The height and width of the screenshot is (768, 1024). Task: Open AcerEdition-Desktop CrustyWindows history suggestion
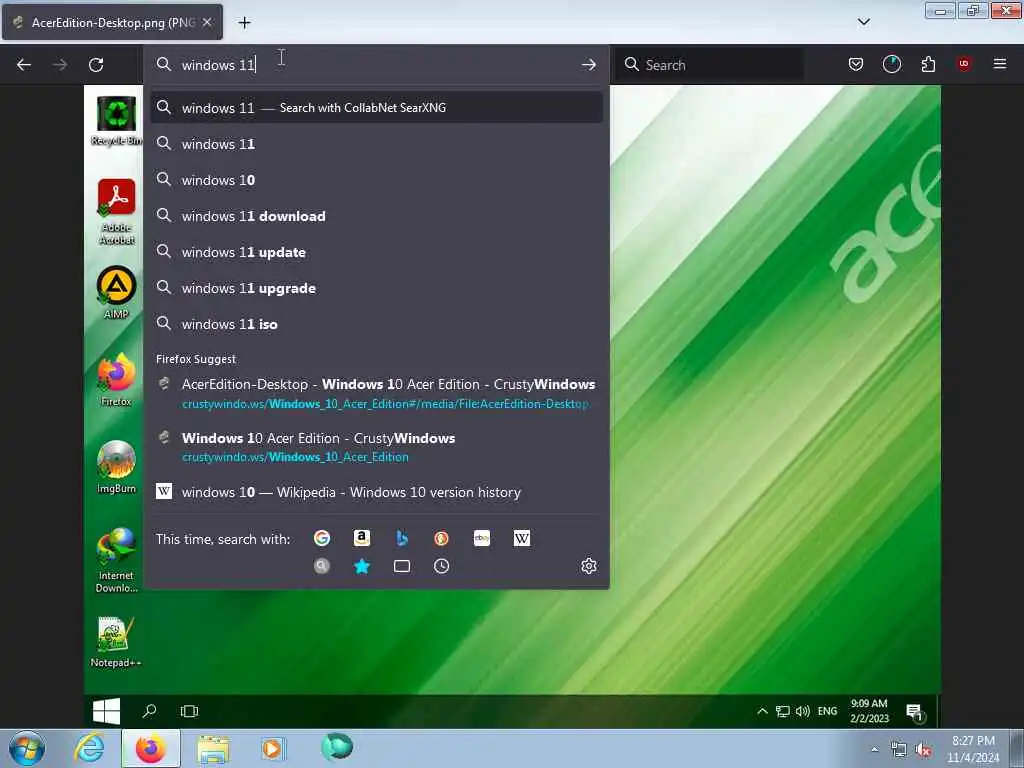click(376, 393)
